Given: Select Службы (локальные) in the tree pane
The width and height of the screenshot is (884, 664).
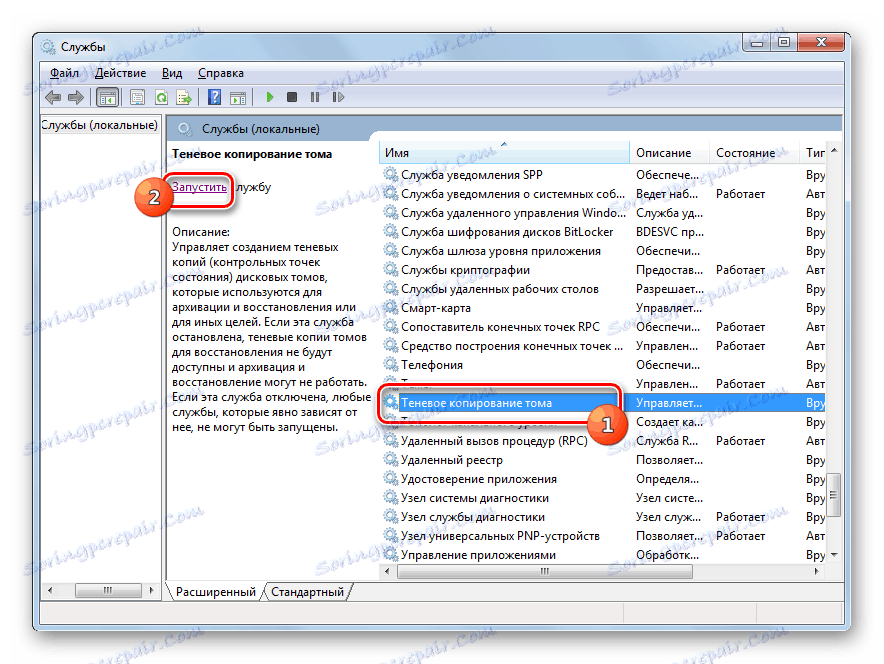Looking at the screenshot, I should coord(99,125).
